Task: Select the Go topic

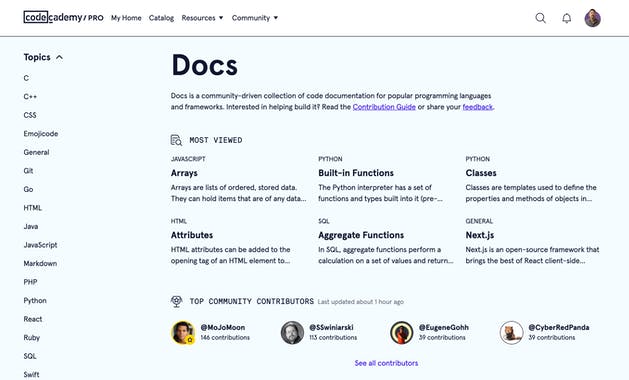Action: (28, 189)
